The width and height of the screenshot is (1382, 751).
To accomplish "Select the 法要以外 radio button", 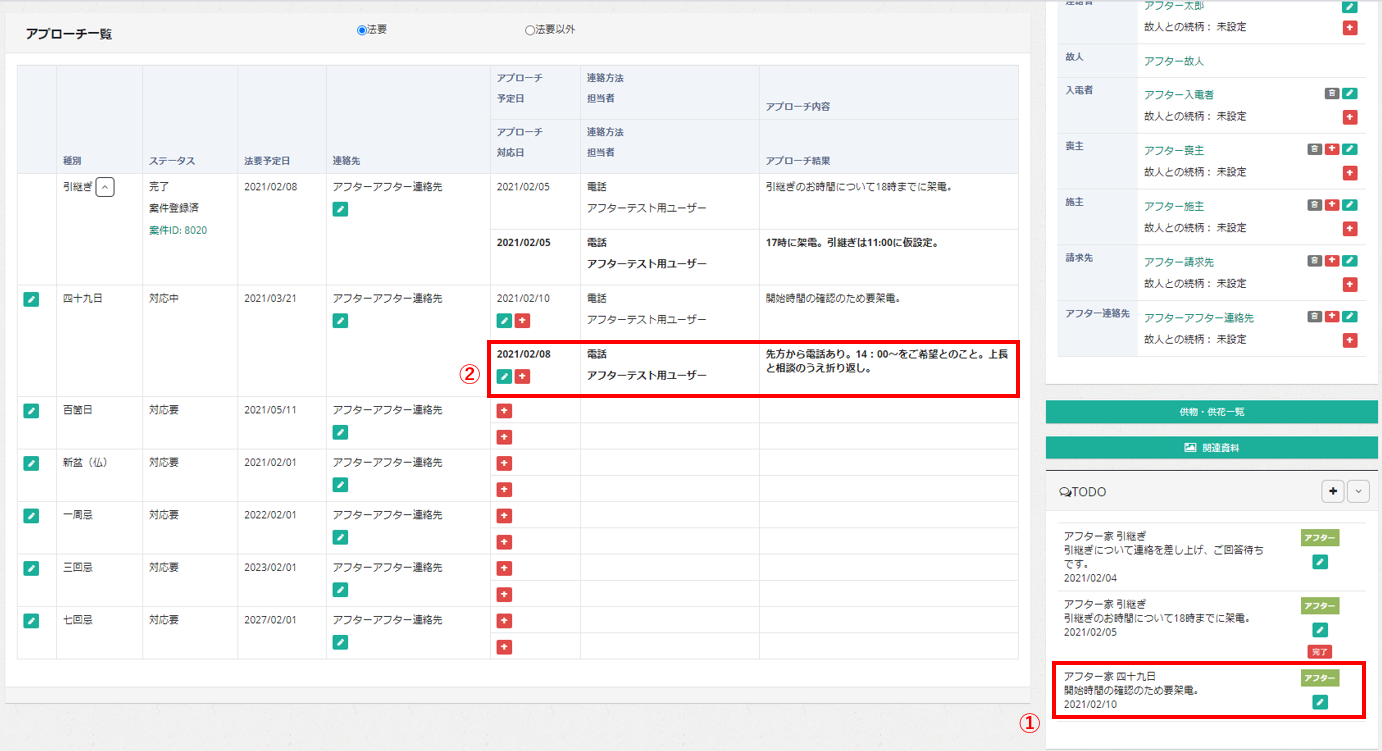I will pos(530,30).
